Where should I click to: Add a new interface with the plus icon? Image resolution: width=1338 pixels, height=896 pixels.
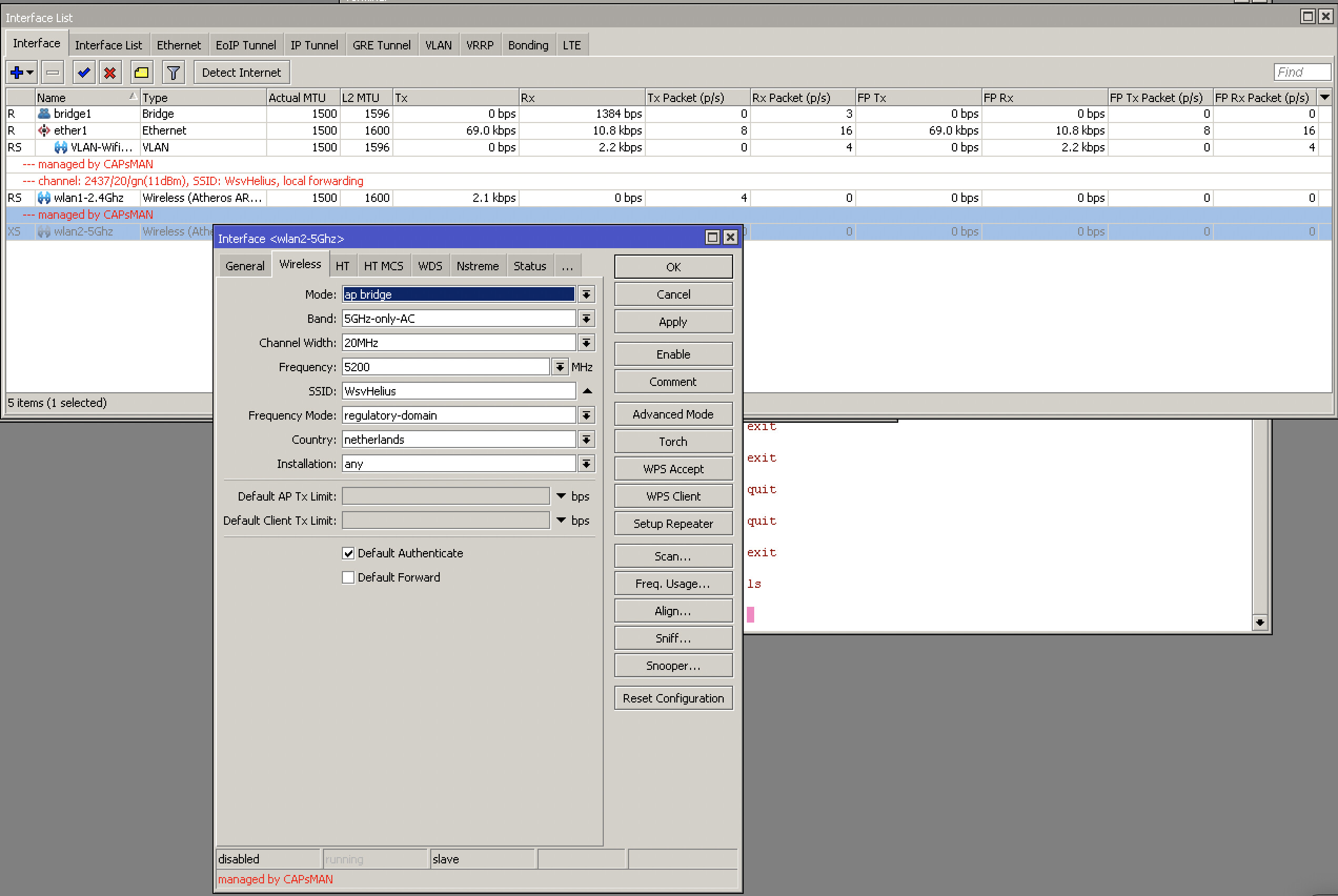point(17,72)
